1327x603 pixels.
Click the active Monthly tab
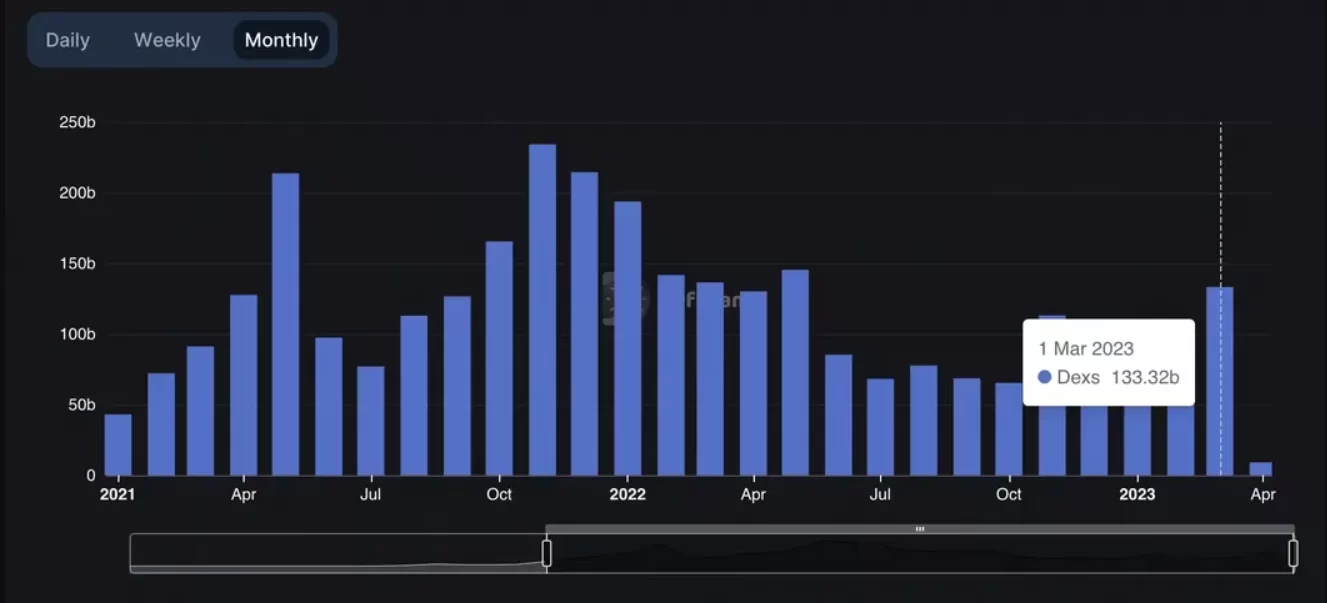(x=281, y=40)
